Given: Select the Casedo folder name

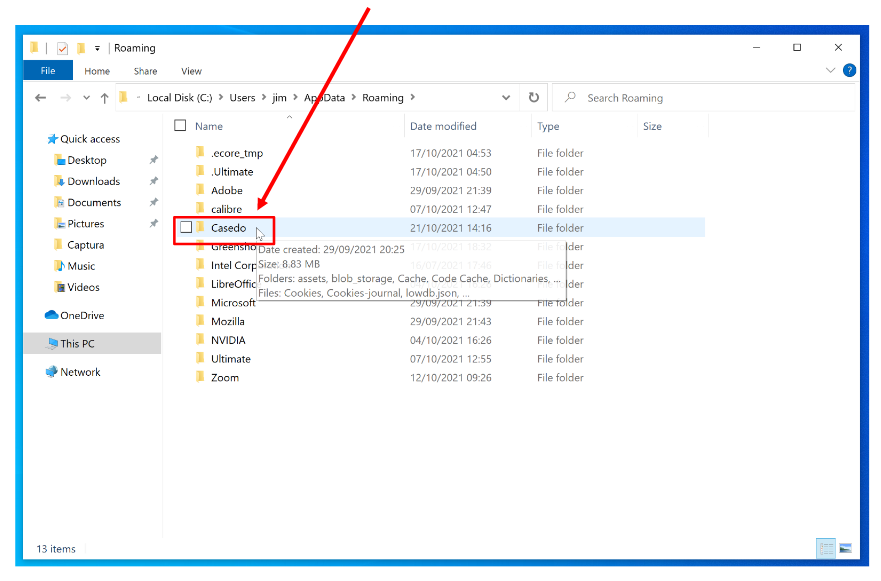Looking at the screenshot, I should click(229, 228).
